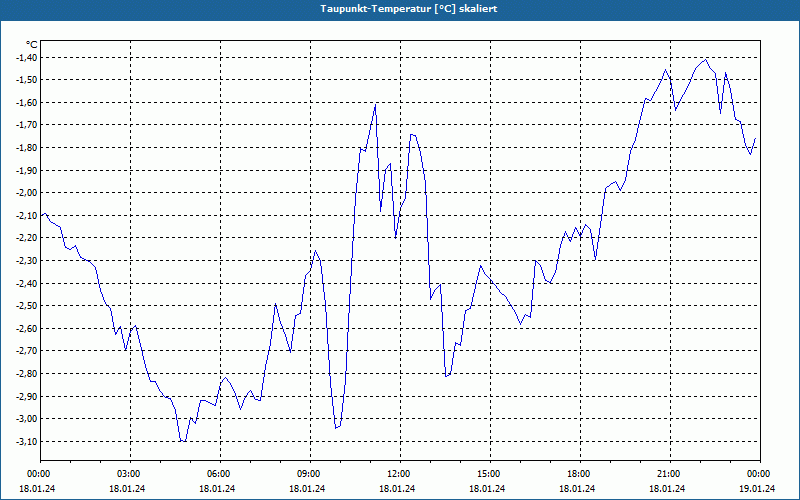Click the -2,20 y-axis value
Viewport: 800px width, 500px height.
[x=27, y=238]
